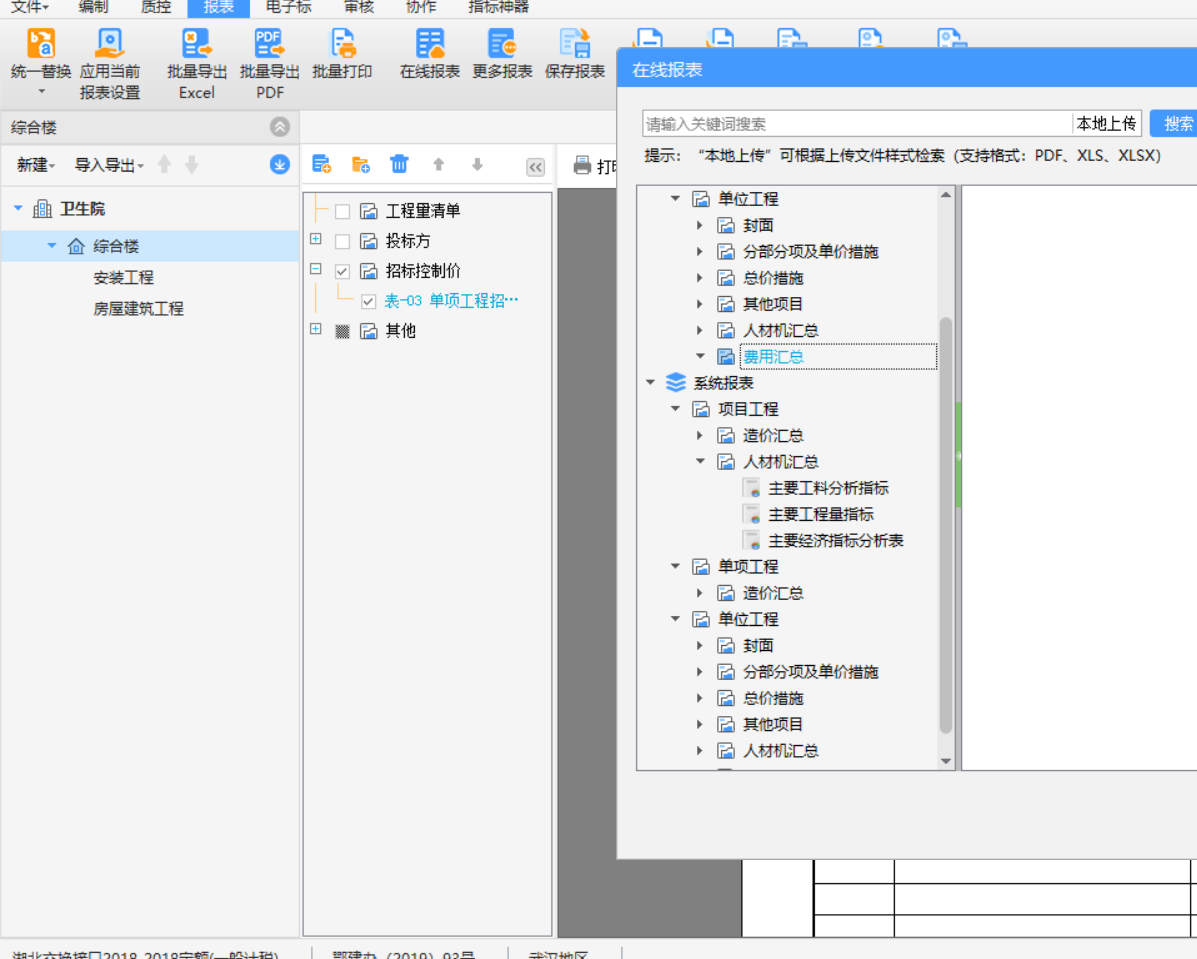Click the green splitter handle beside tree
The width and height of the screenshot is (1197, 959).
click(958, 456)
